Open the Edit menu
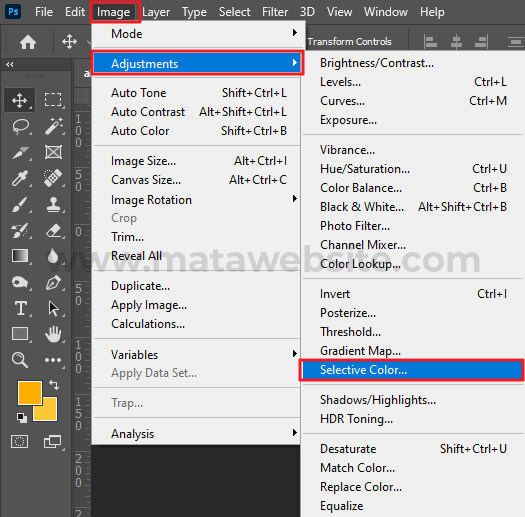The image size is (525, 517). click(75, 12)
